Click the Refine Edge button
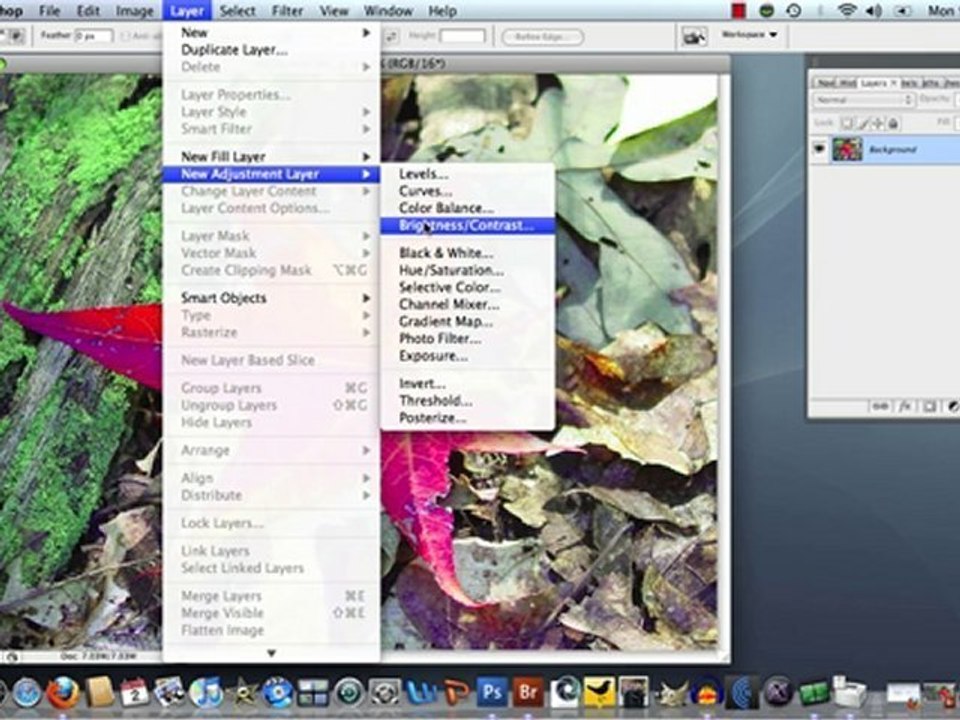The width and height of the screenshot is (960, 720). tap(542, 37)
